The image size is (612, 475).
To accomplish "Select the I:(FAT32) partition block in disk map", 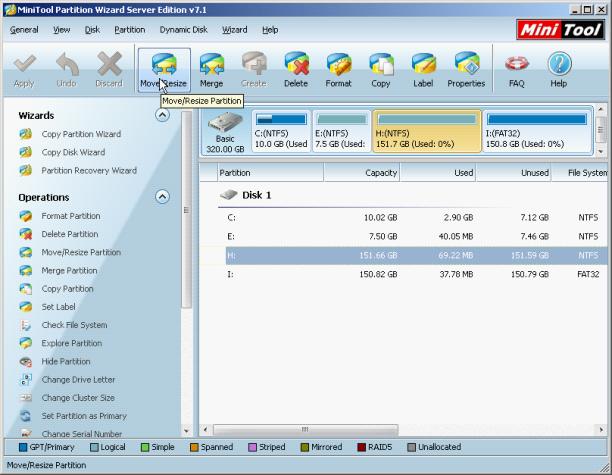I will [537, 132].
